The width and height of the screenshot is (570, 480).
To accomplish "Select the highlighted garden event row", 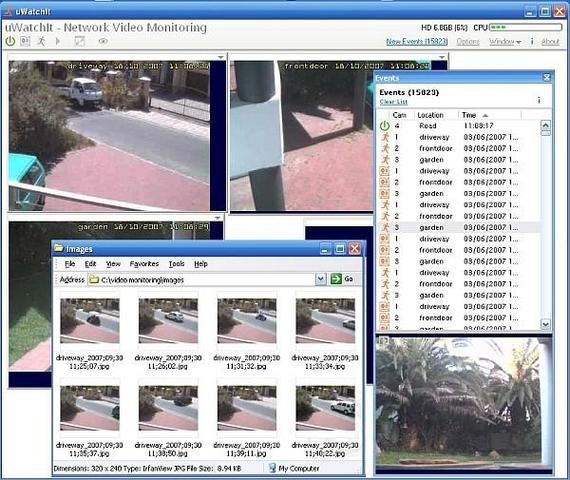I will point(459,228).
